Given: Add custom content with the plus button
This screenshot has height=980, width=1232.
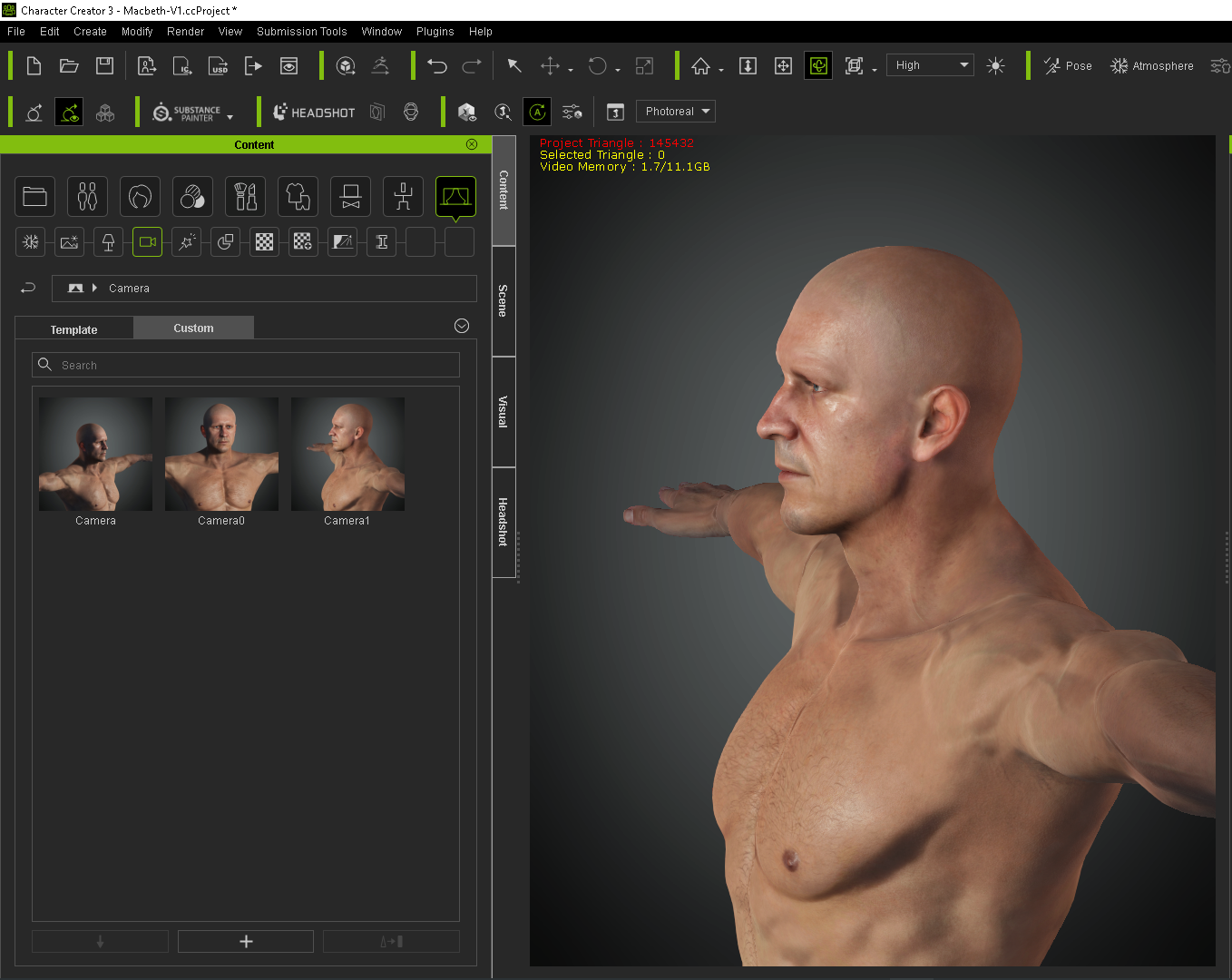Looking at the screenshot, I should tap(246, 941).
